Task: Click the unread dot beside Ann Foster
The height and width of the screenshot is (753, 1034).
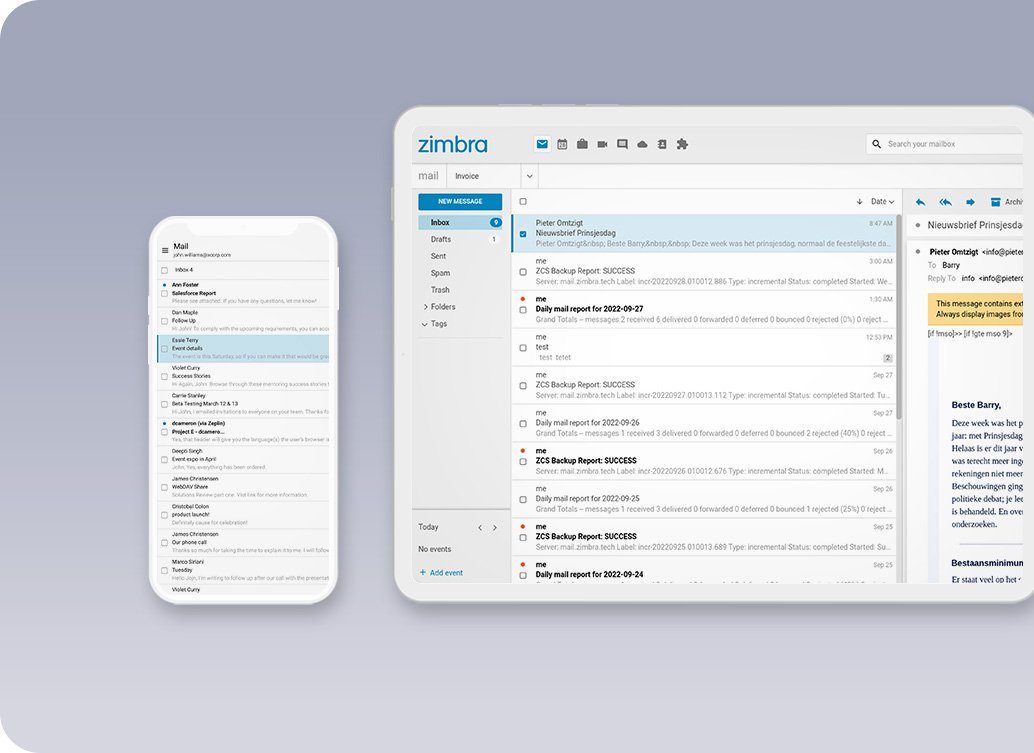Action: (164, 285)
